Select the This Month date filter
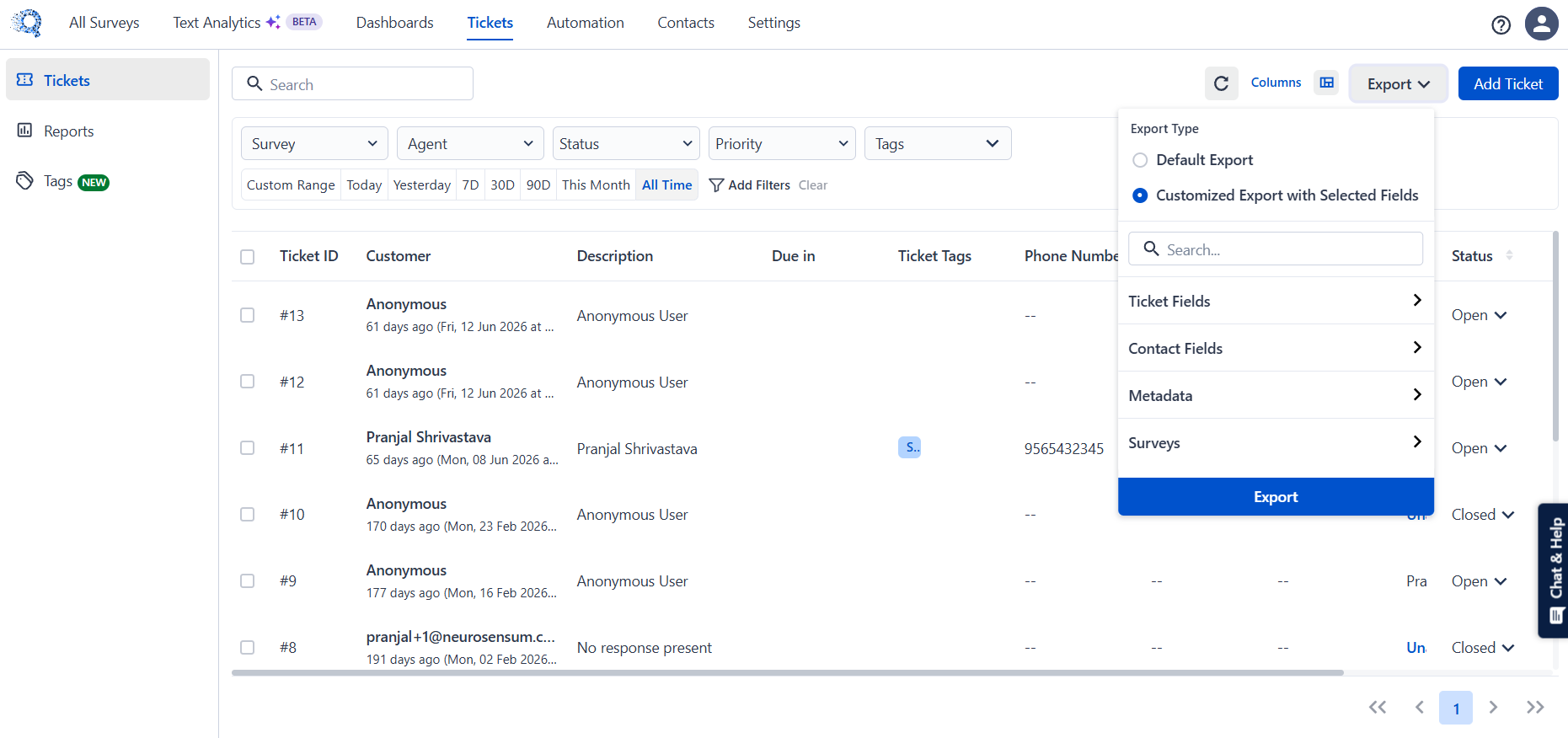Viewport: 1568px width, 738px height. click(x=596, y=185)
